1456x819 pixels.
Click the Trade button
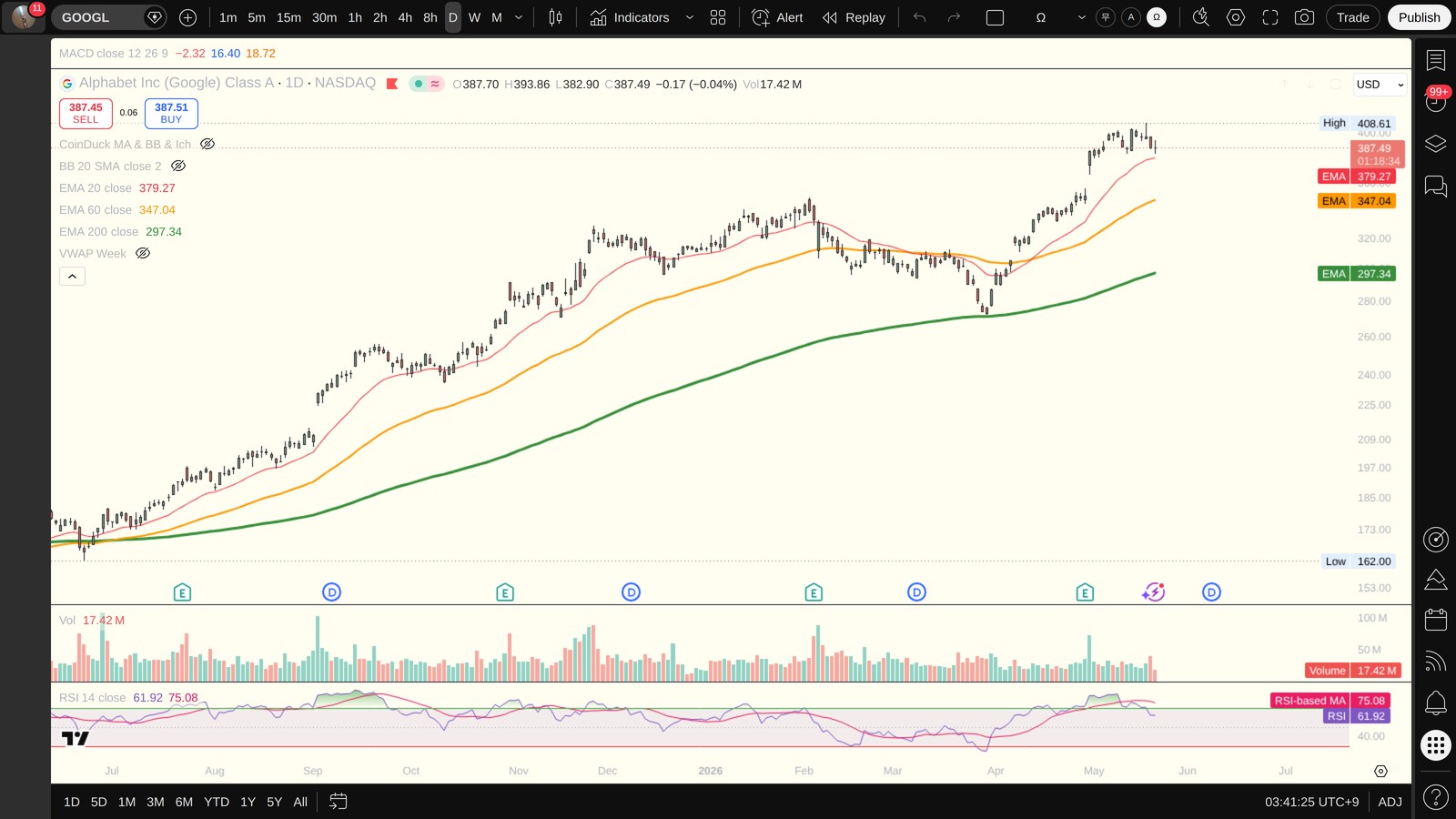1352,17
